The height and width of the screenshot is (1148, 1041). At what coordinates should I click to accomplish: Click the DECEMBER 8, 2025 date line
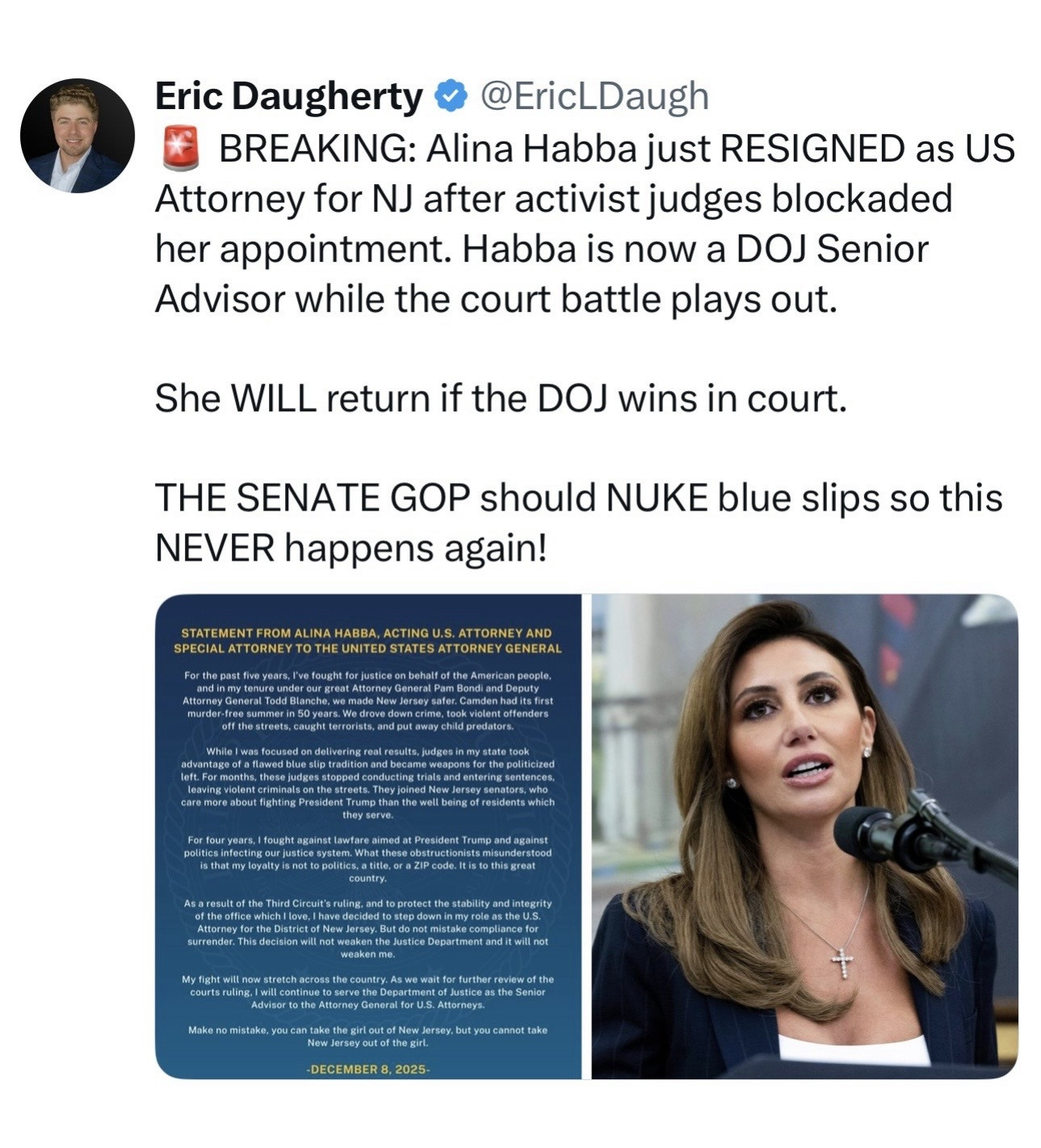(x=368, y=1069)
